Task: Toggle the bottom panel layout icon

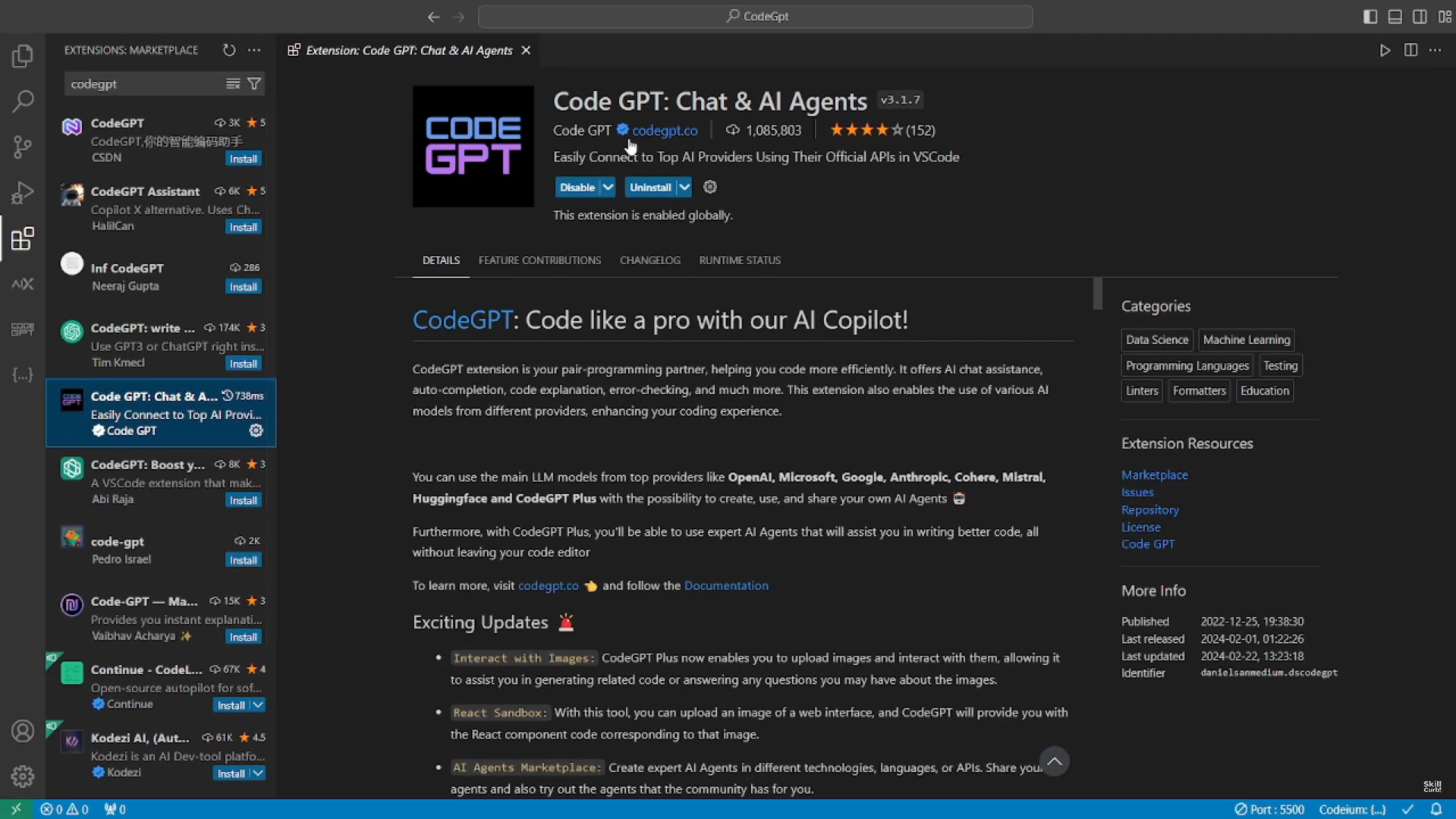Action: coord(1395,16)
